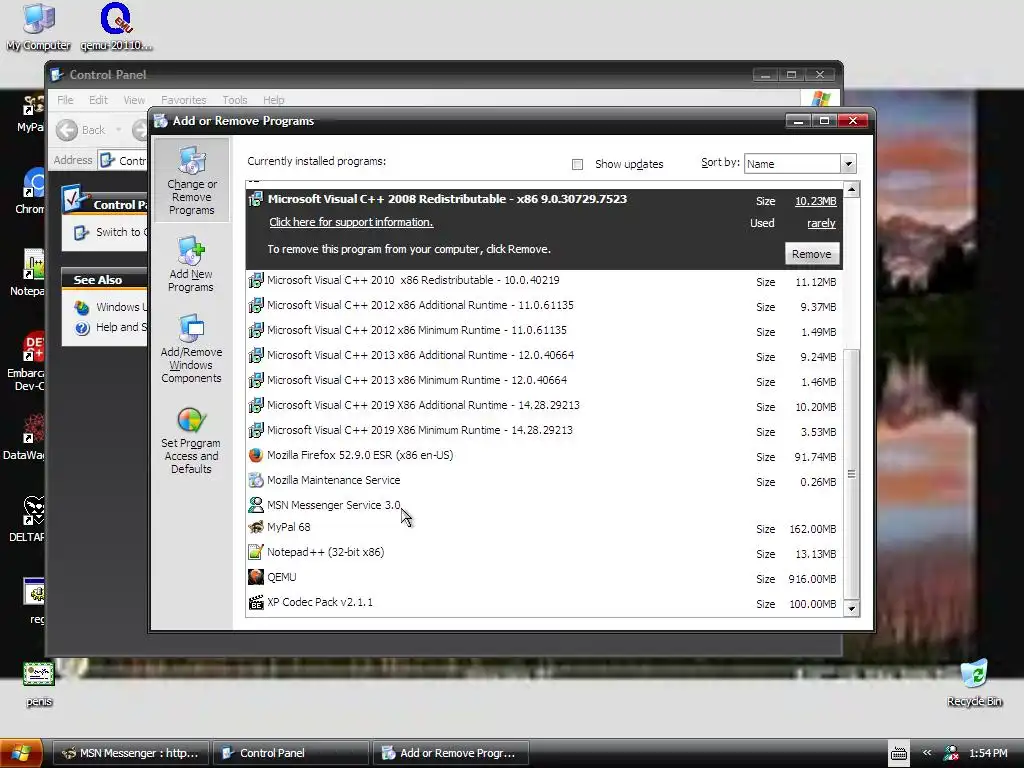This screenshot has height=768, width=1024.
Task: Select Microsoft Visual C++ 2013 x86 Minimum Runtime row
Action: click(544, 380)
